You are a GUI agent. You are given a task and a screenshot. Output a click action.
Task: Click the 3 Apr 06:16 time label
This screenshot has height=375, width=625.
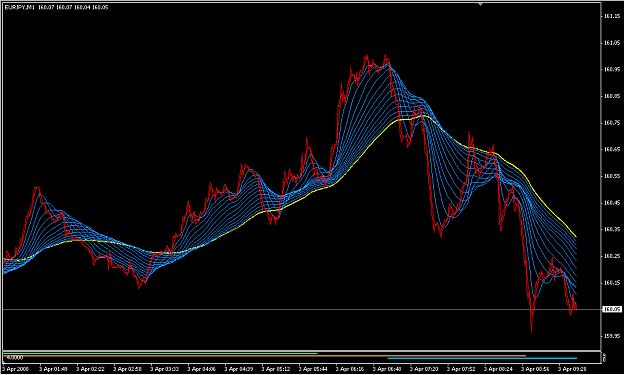pyautogui.click(x=350, y=369)
